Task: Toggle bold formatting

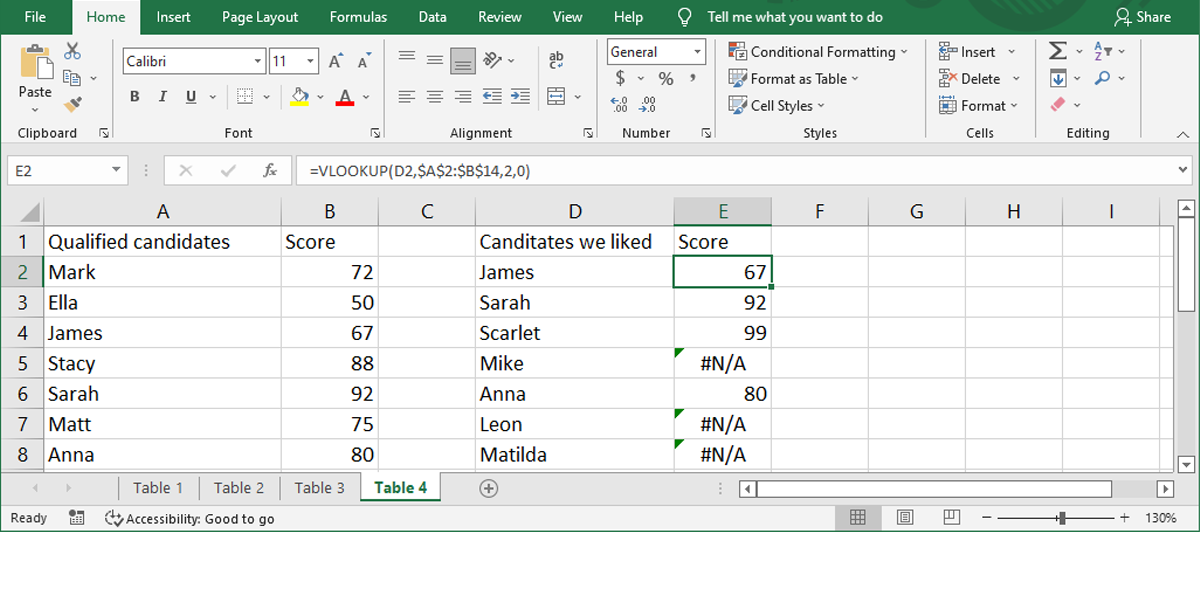Action: (134, 96)
